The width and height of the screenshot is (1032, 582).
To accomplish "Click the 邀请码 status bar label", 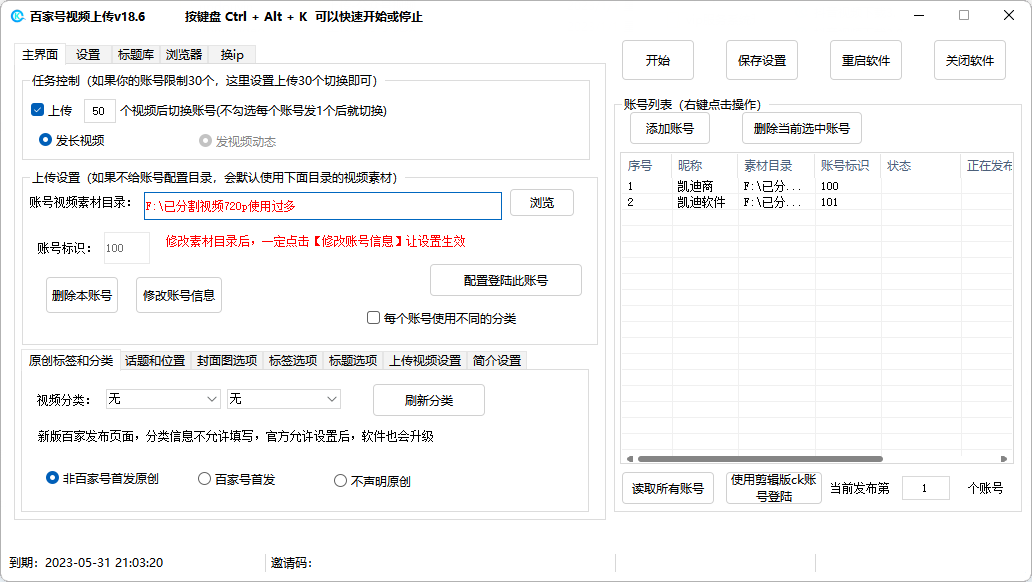I will pyautogui.click(x=292, y=563).
